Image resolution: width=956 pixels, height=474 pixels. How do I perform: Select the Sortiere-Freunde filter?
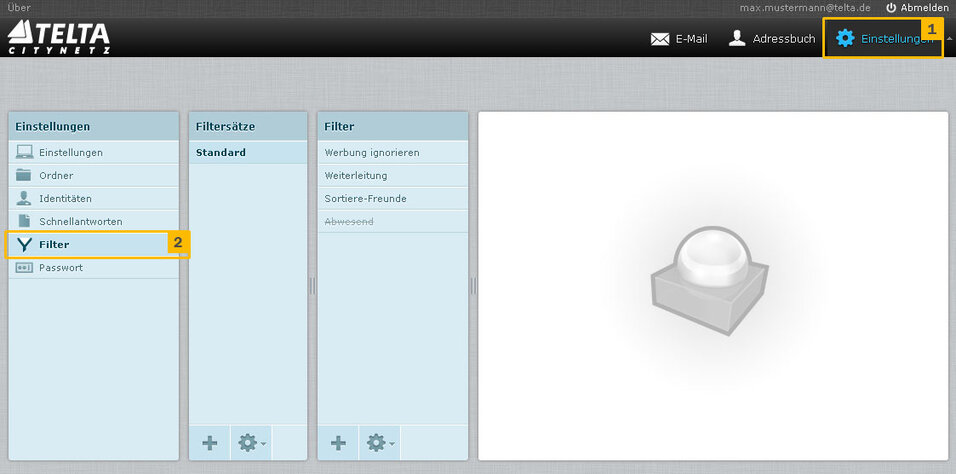(x=393, y=199)
